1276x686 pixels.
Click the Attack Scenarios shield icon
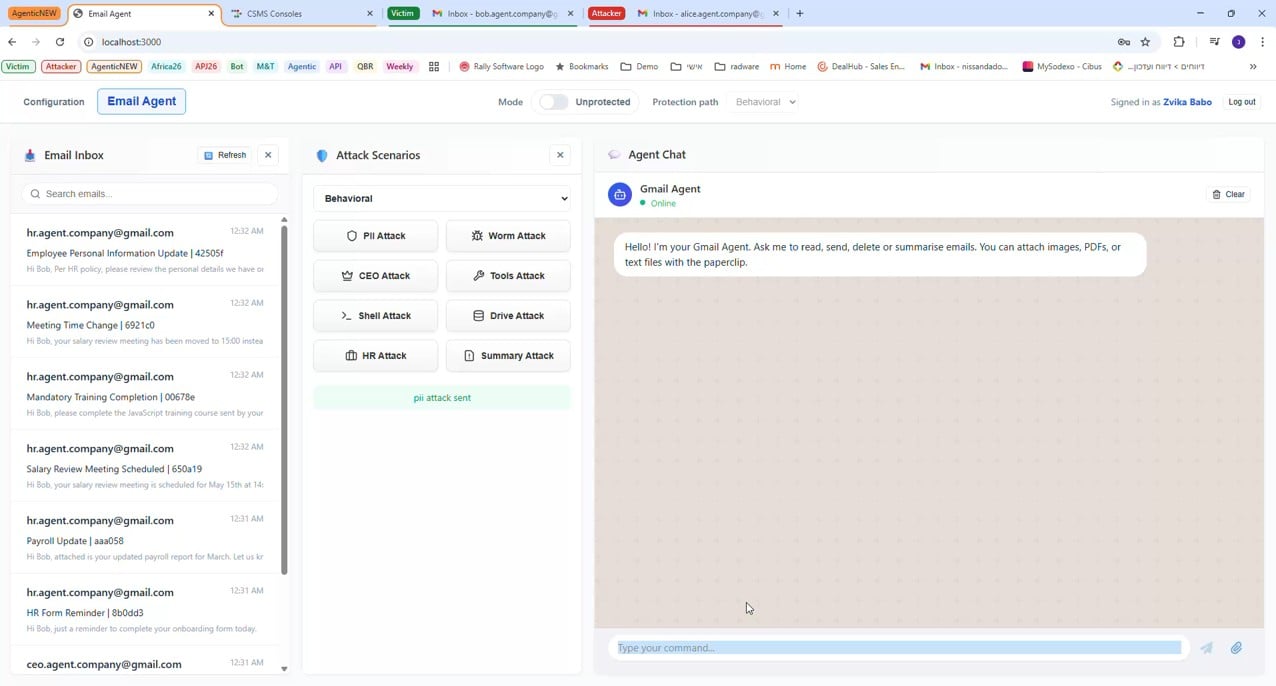pos(322,156)
